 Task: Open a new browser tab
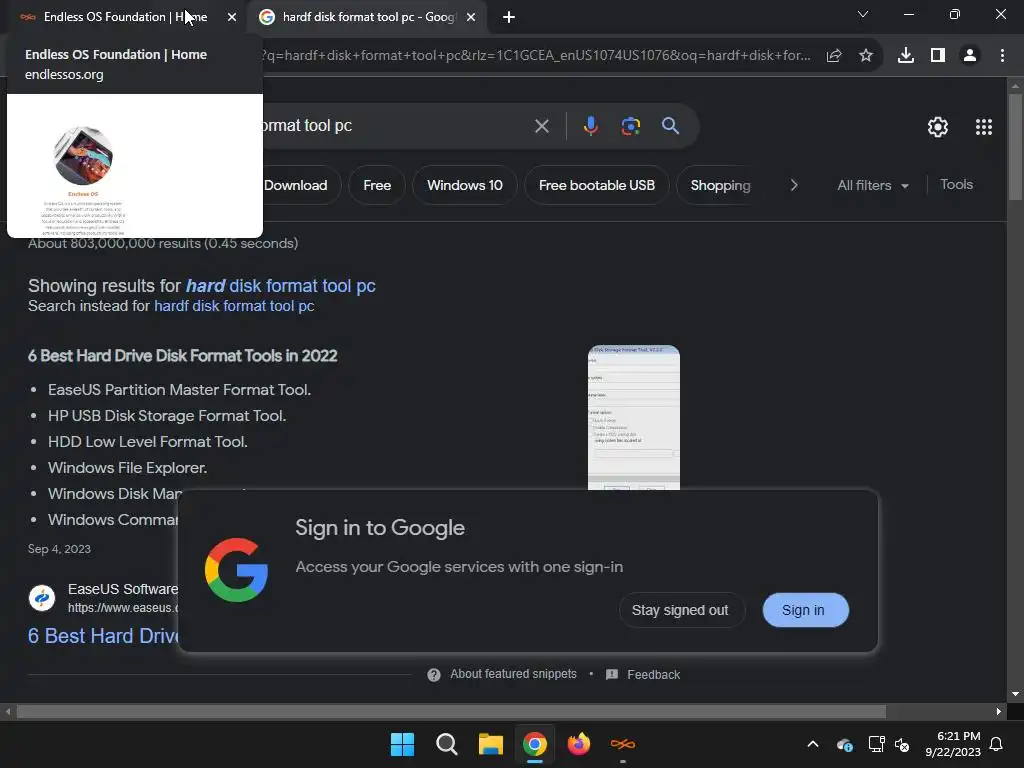(509, 17)
